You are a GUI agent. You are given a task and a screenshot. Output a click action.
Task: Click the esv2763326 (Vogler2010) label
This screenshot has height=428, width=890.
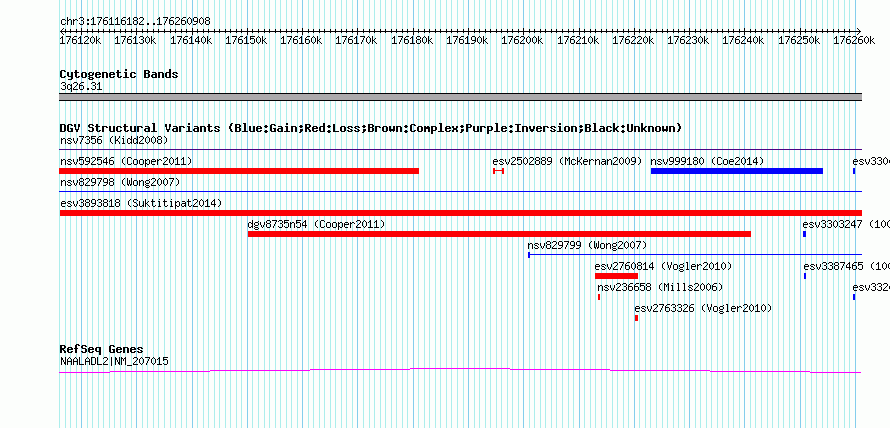(x=703, y=308)
